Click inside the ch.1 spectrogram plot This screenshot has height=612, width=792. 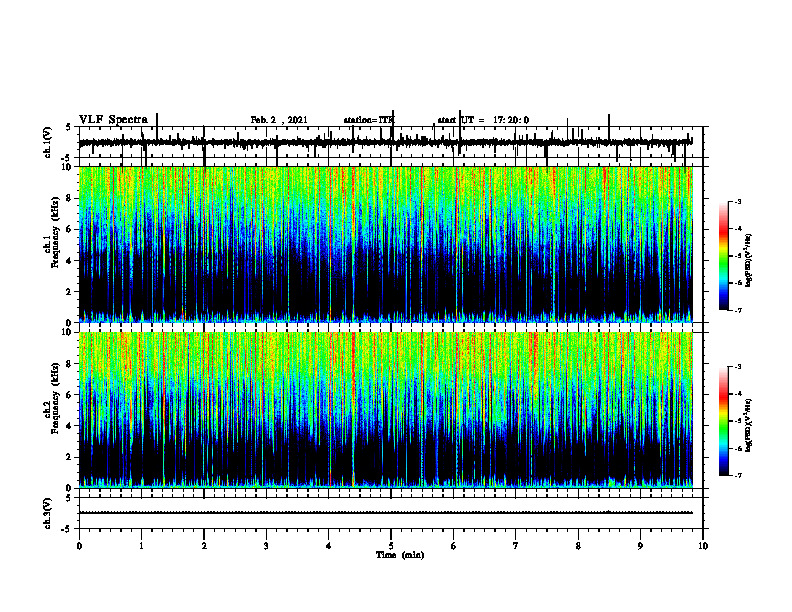point(386,244)
